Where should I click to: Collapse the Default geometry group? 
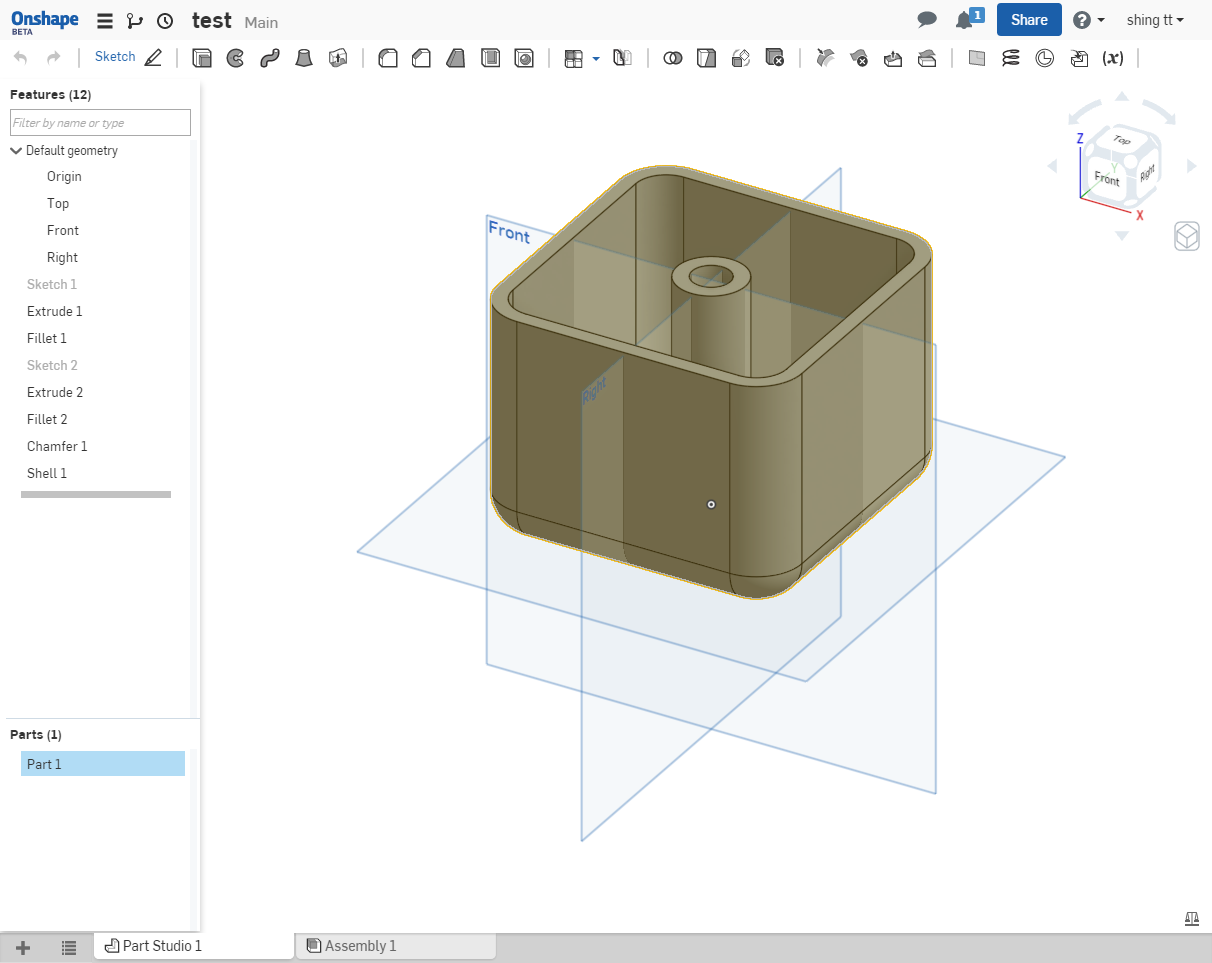click(x=16, y=151)
